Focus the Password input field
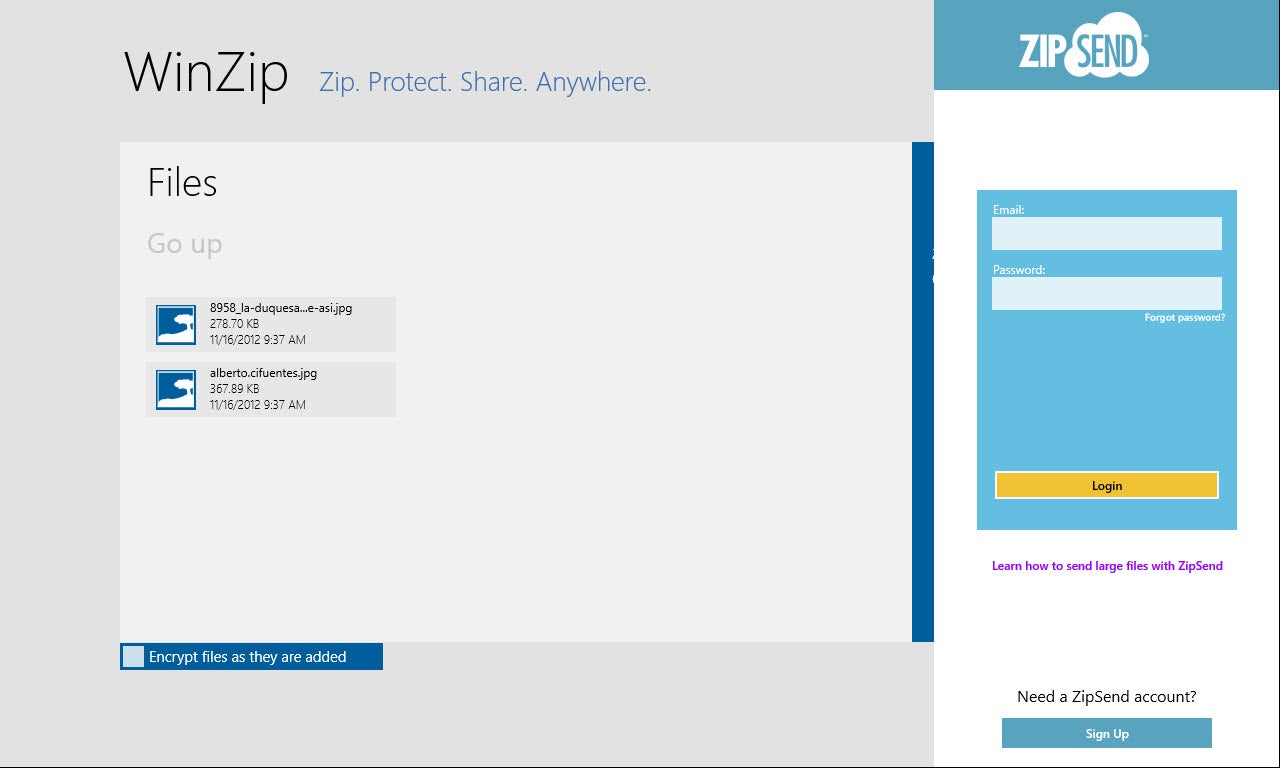The image size is (1280, 768). pos(1107,293)
